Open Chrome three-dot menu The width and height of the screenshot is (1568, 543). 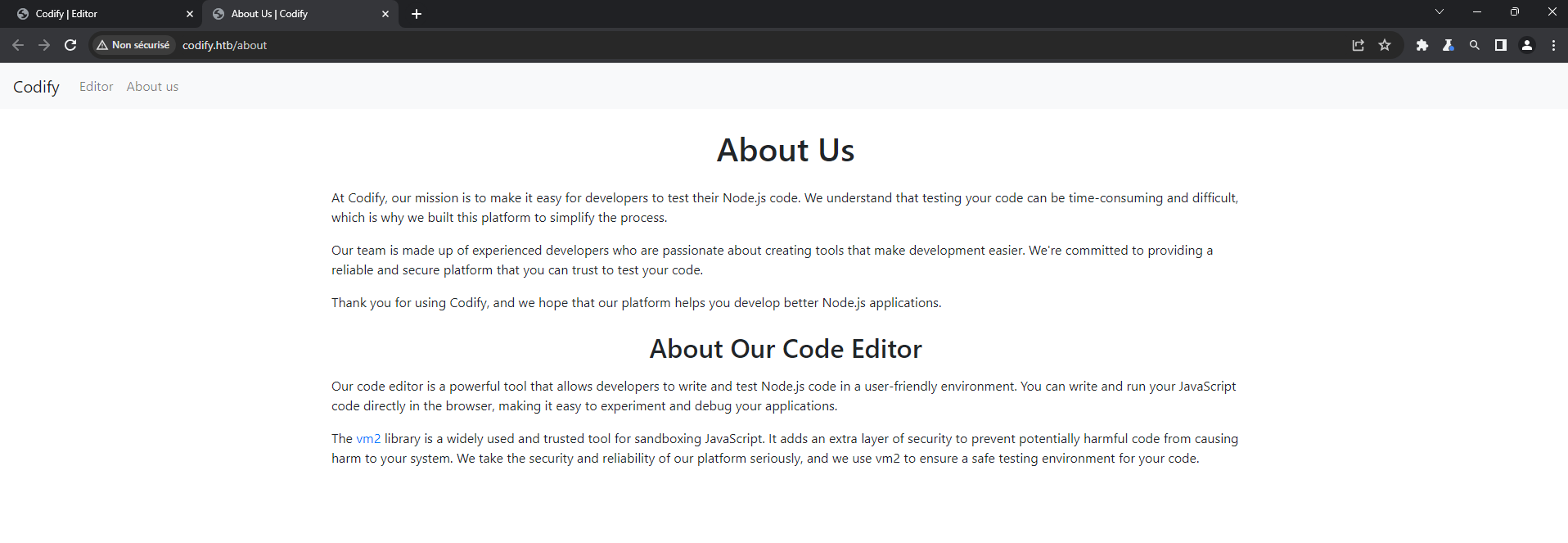(1553, 45)
